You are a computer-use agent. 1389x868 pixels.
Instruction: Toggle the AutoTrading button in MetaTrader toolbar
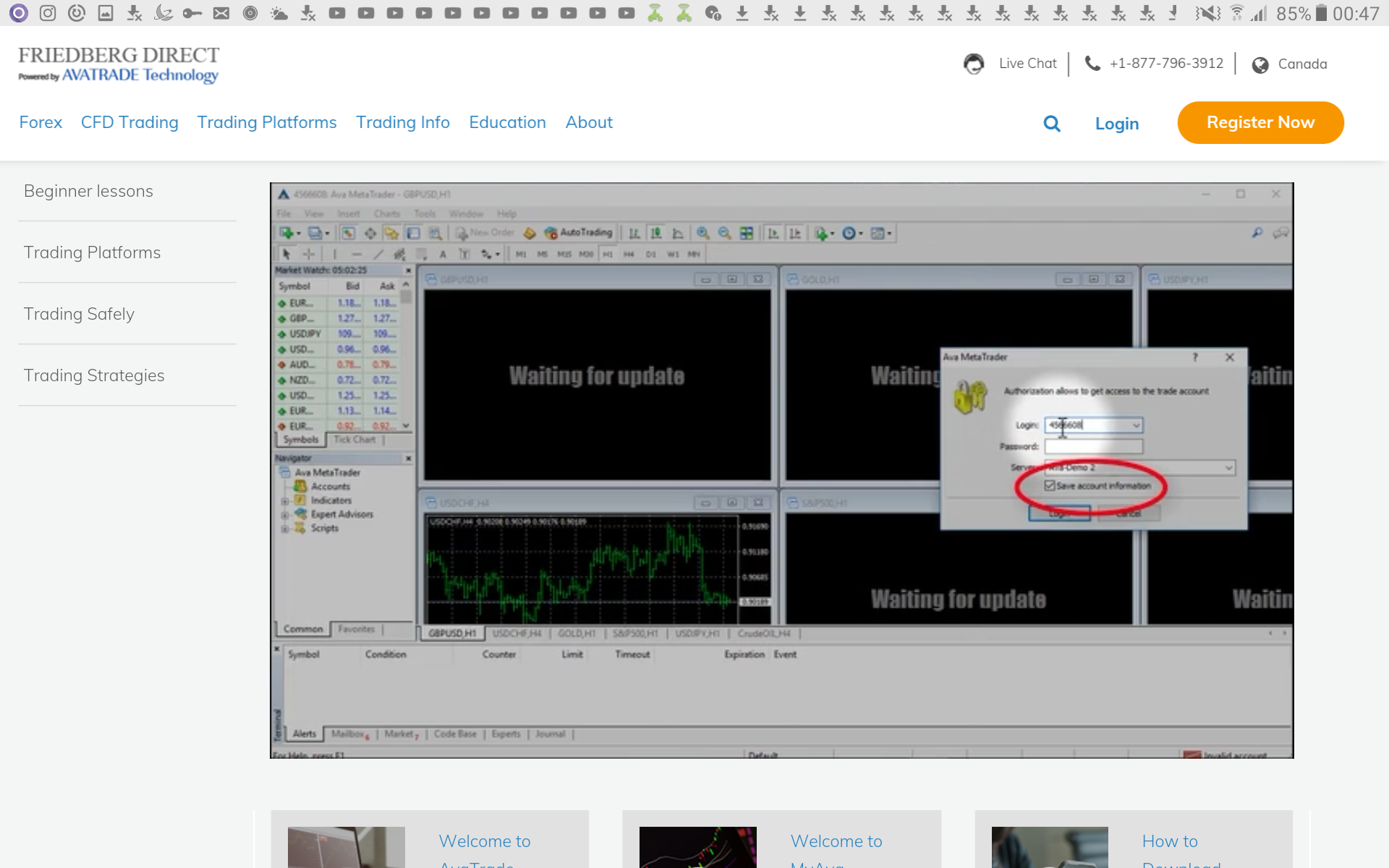(x=579, y=233)
